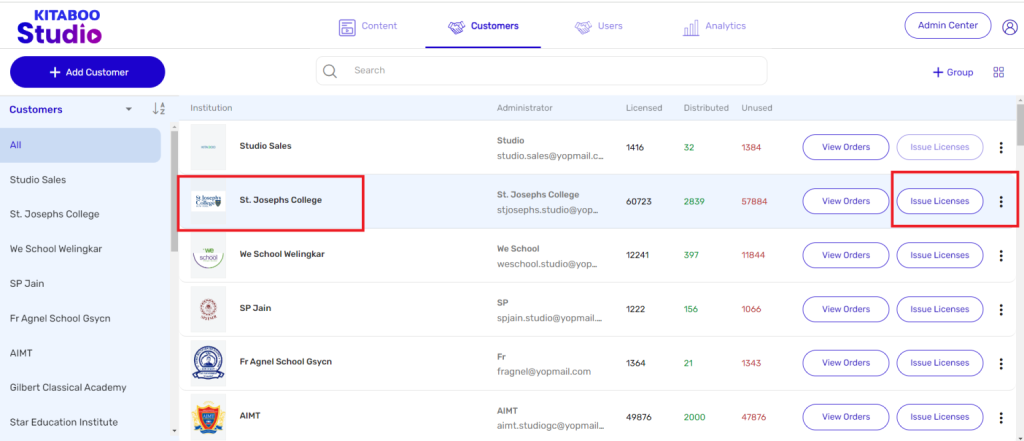
Task: Type in the Search field
Action: [555, 71]
